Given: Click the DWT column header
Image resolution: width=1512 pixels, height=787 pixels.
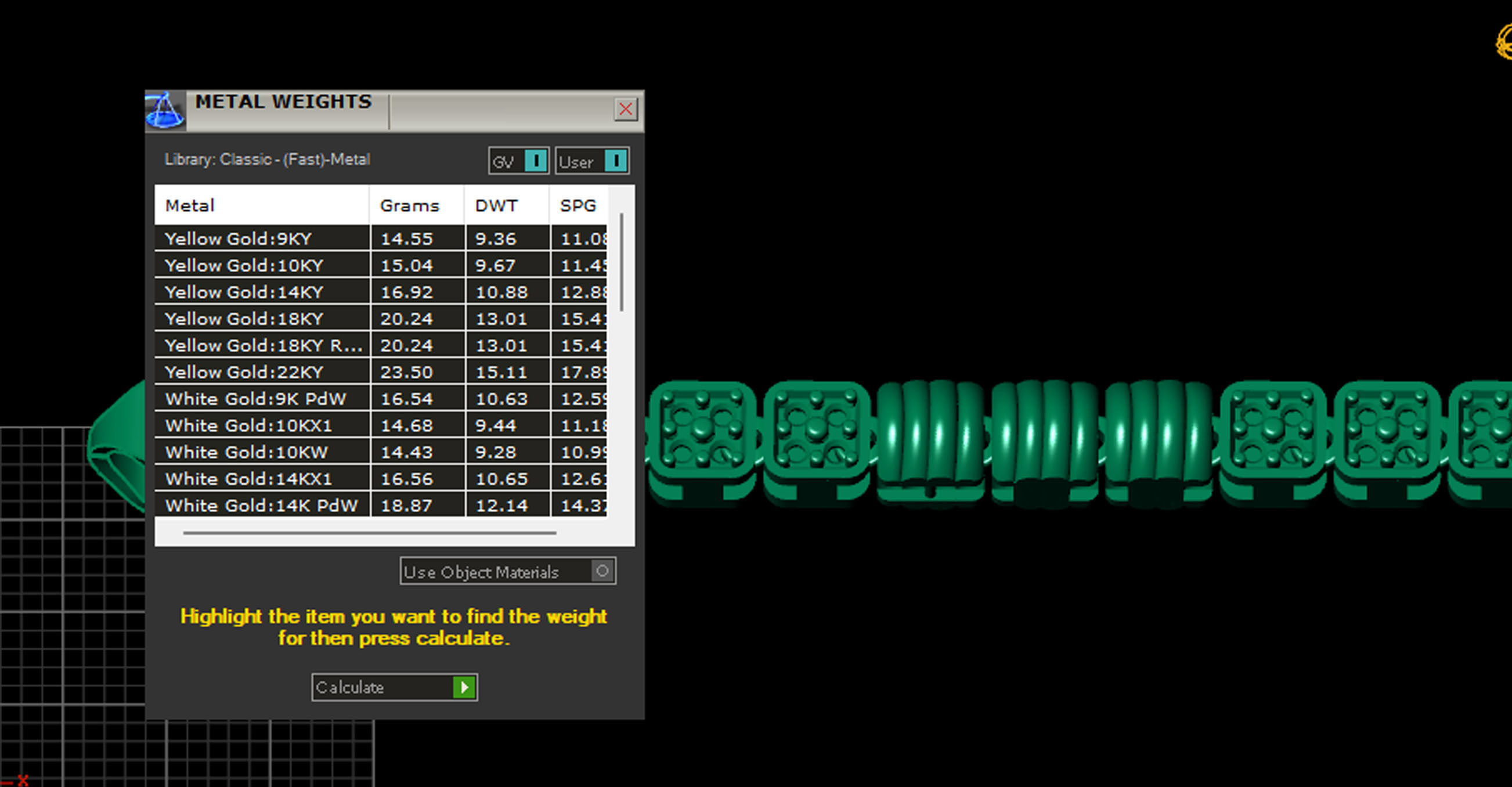Looking at the screenshot, I should coord(497,205).
